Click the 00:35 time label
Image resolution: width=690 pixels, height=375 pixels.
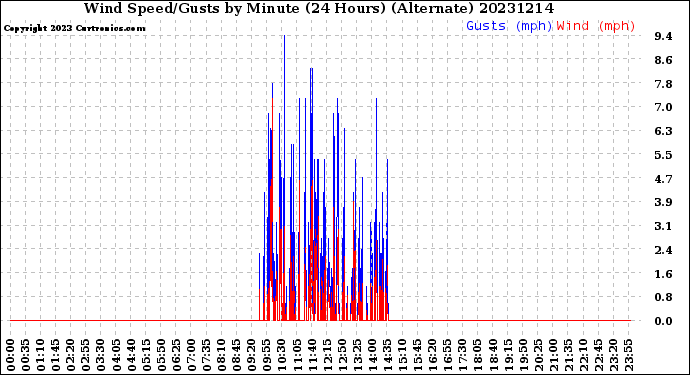pyautogui.click(x=26, y=355)
